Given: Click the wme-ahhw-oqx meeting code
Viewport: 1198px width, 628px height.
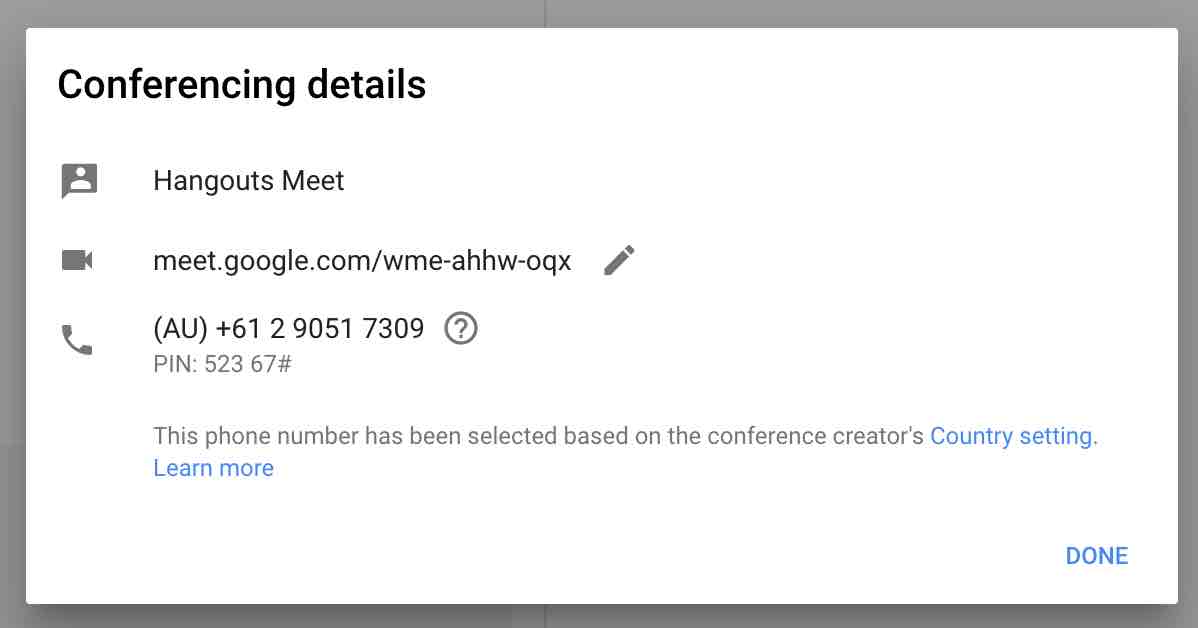Looking at the screenshot, I should point(477,261).
